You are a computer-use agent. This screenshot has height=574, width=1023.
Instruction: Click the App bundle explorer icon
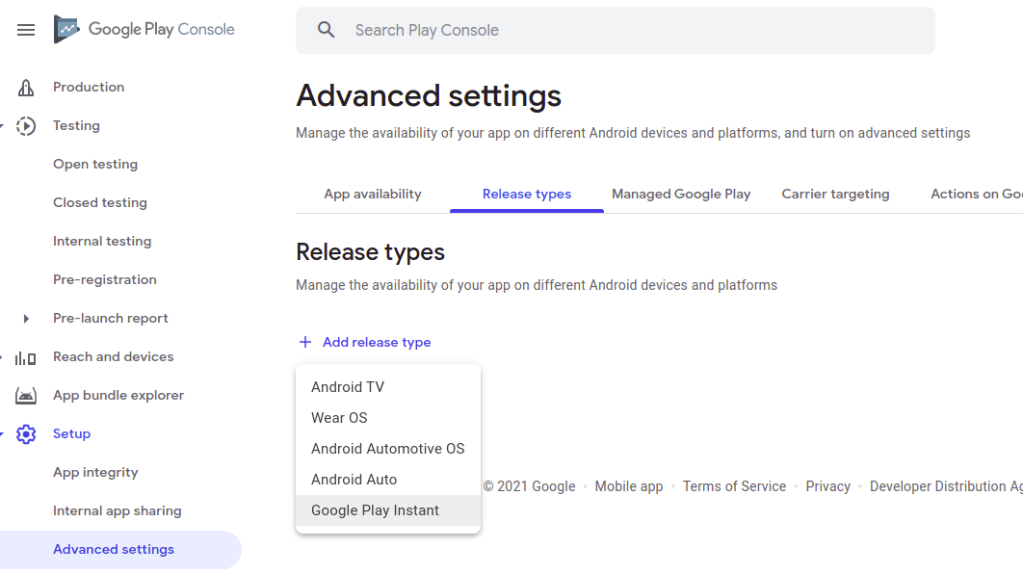coord(26,395)
